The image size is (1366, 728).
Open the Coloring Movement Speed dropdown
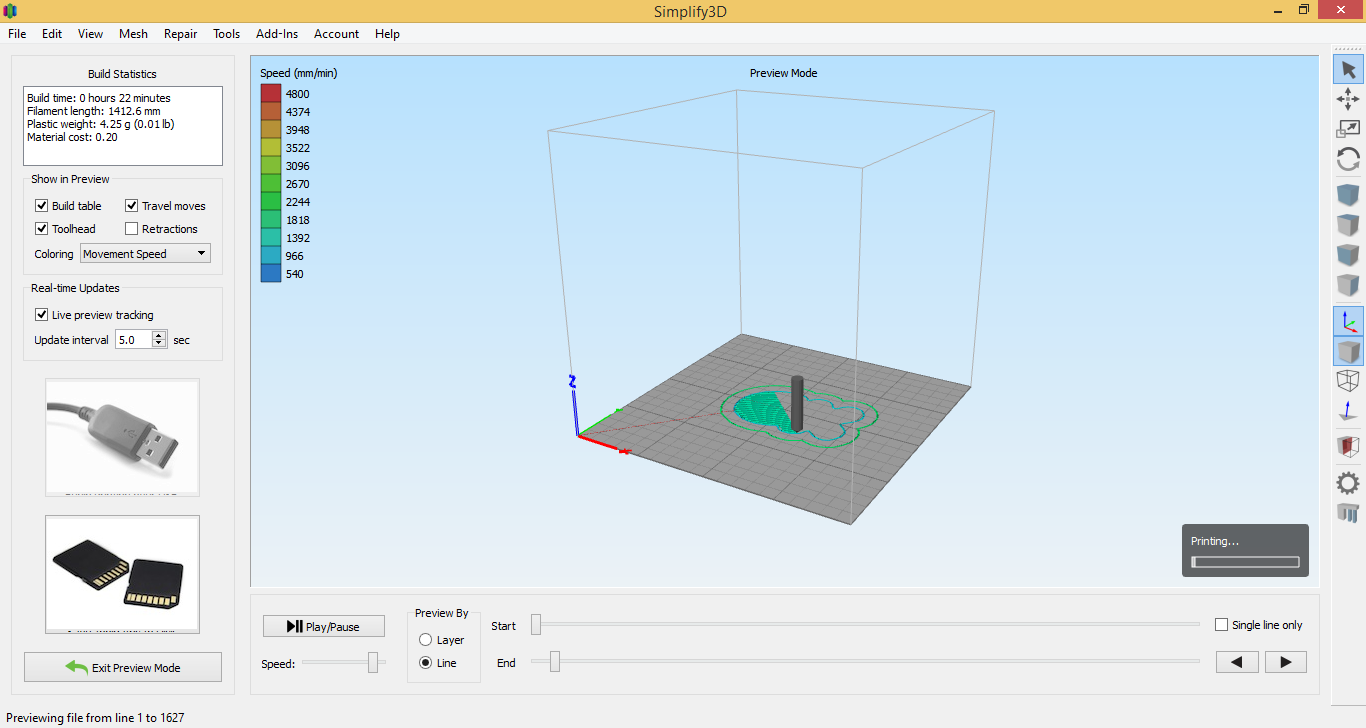point(145,254)
